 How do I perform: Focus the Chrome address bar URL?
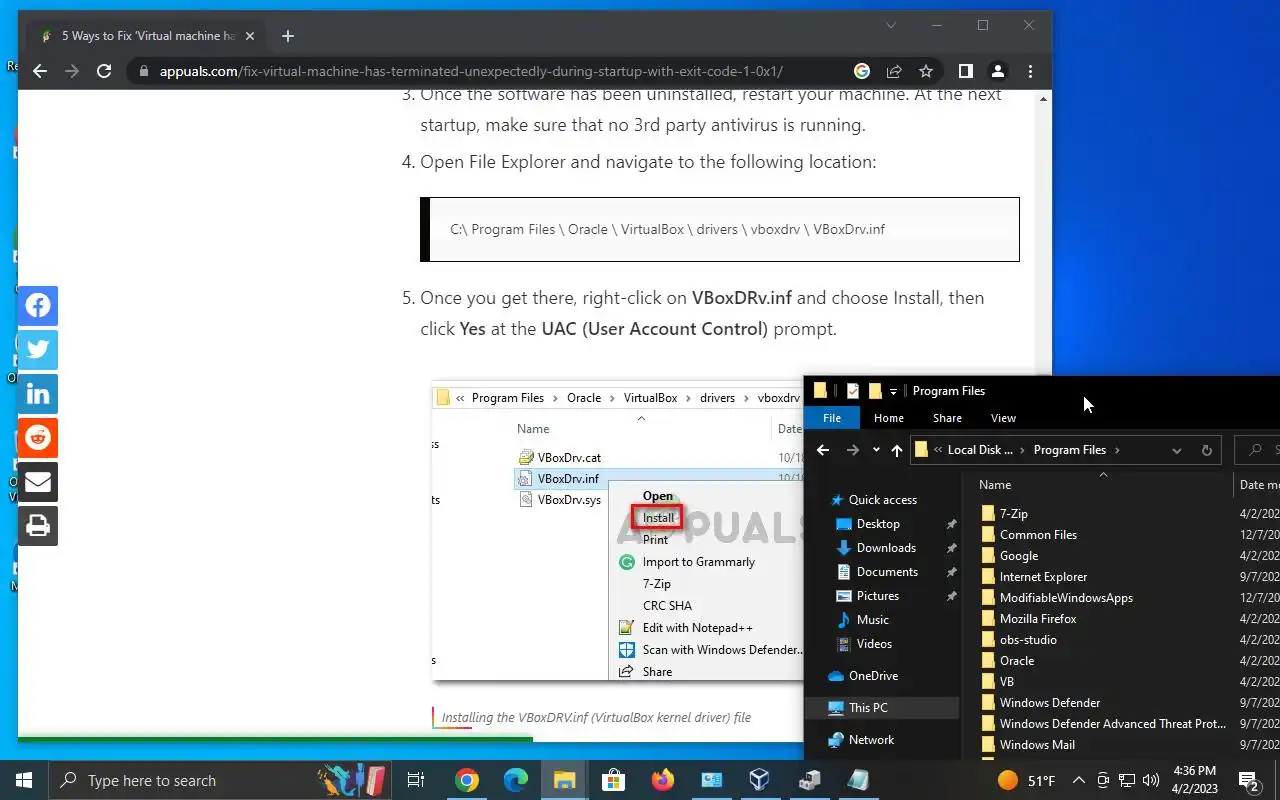point(470,72)
